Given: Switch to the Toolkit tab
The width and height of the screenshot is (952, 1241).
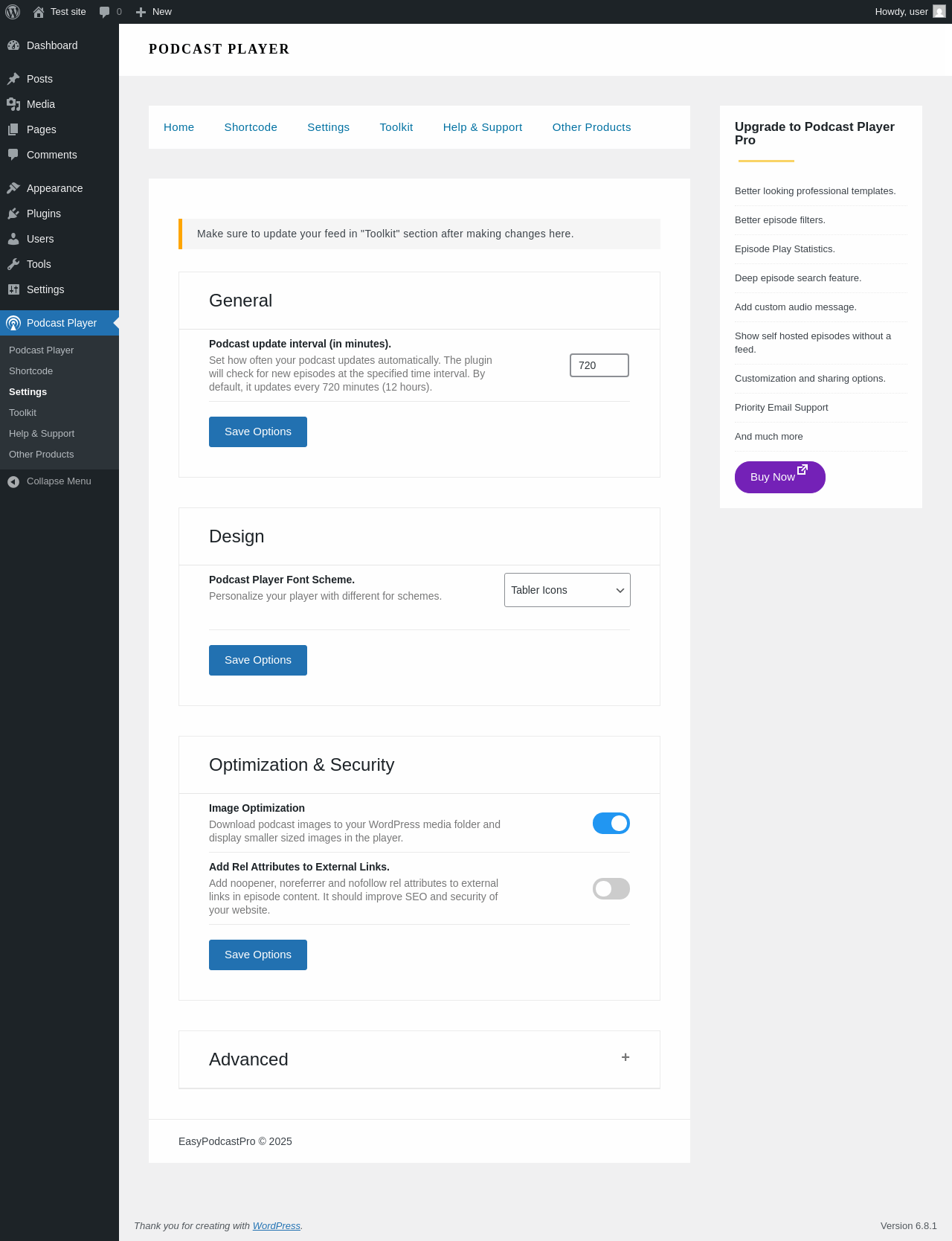Looking at the screenshot, I should click(x=396, y=127).
